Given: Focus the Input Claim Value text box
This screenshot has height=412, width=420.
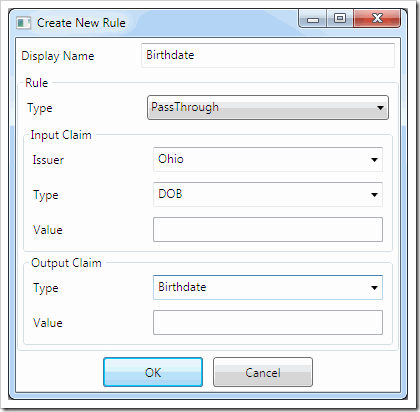Looking at the screenshot, I should pyautogui.click(x=268, y=229).
